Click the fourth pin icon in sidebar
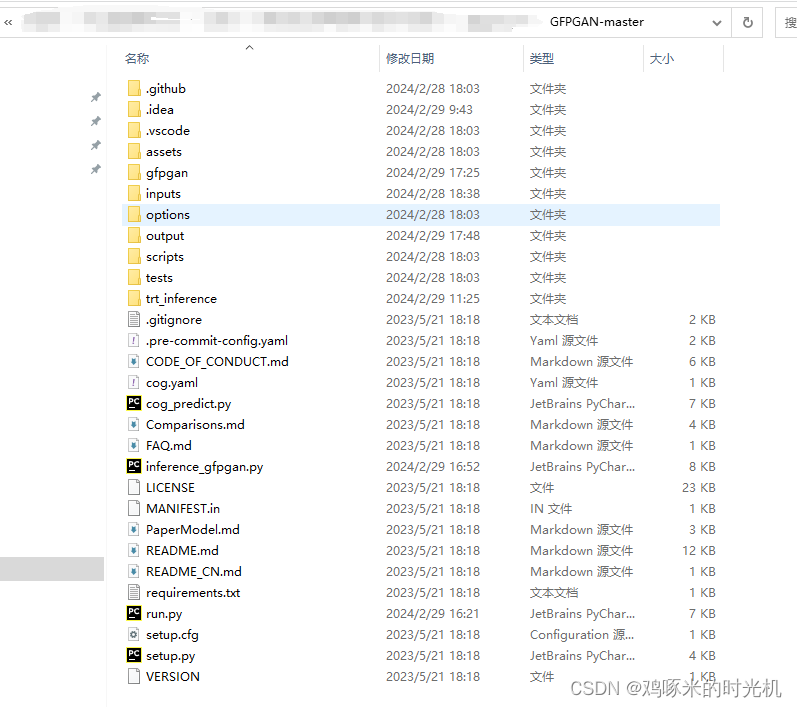Image resolution: width=797 pixels, height=707 pixels. [96, 169]
